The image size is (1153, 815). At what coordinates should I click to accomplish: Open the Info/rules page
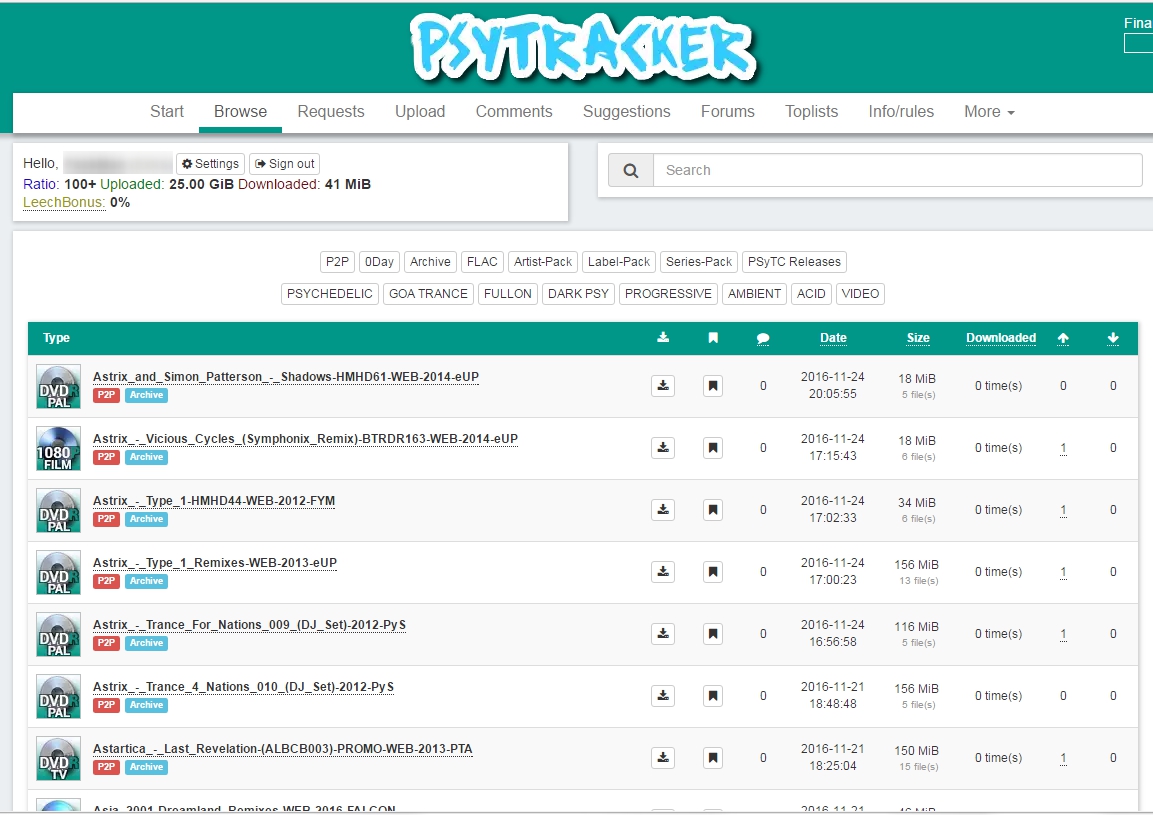pyautogui.click(x=901, y=112)
